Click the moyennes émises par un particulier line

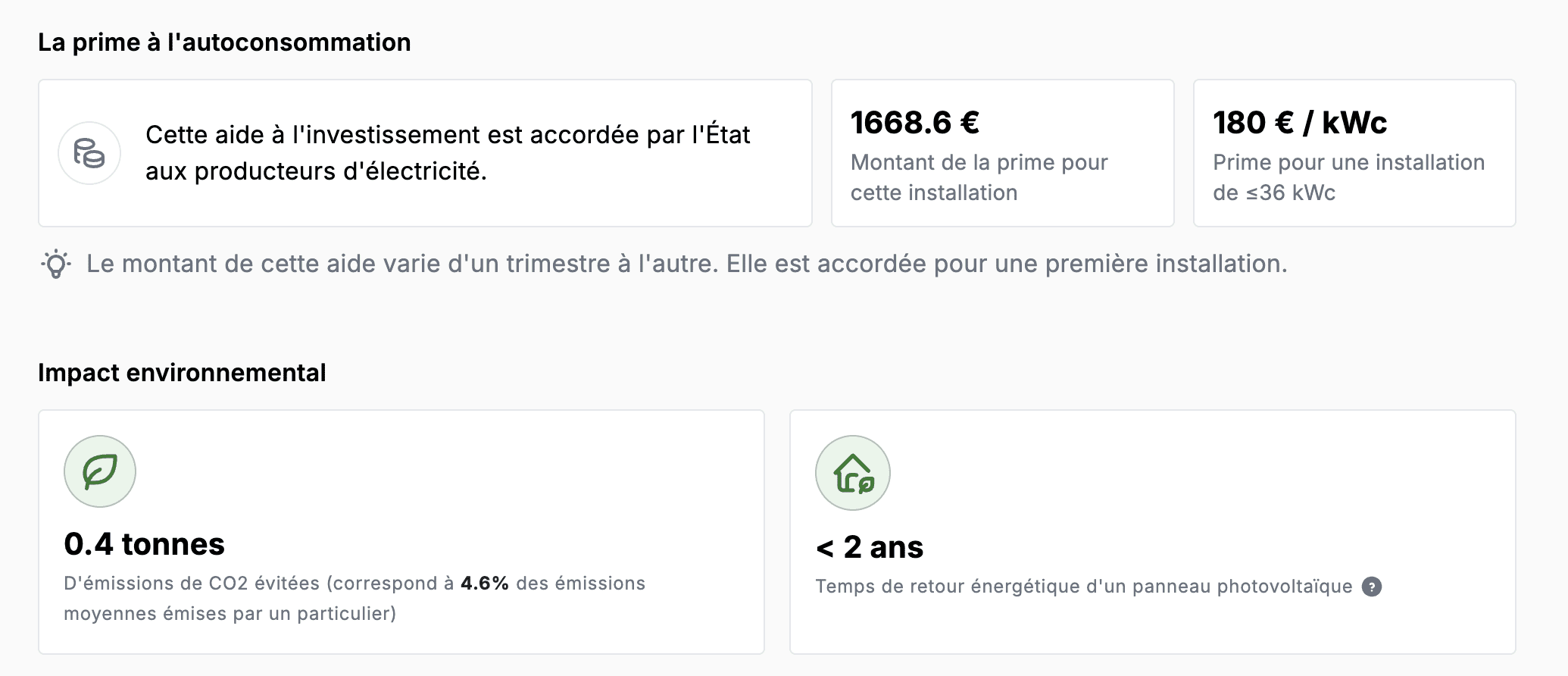[230, 614]
